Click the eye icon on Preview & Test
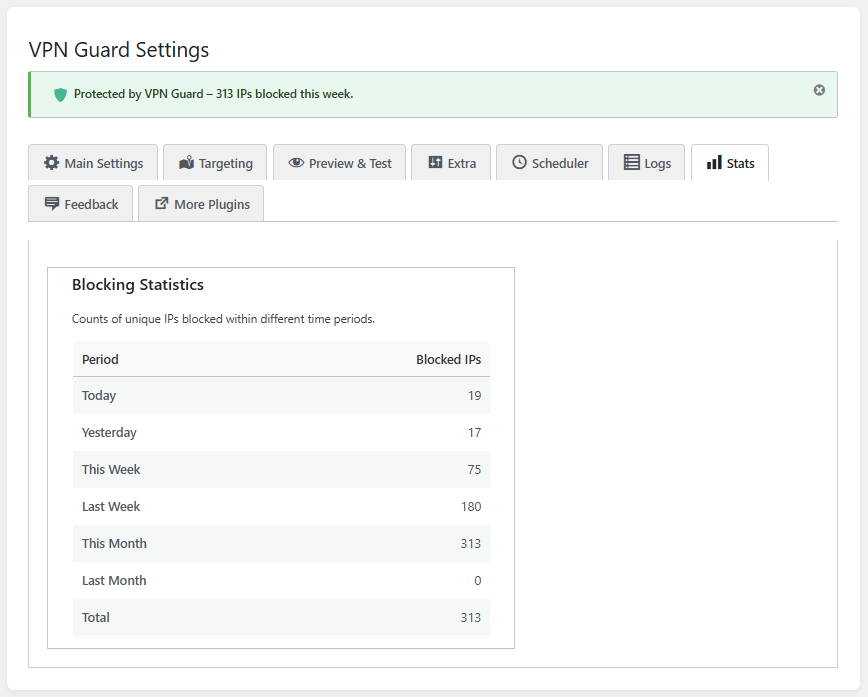The height and width of the screenshot is (697, 868). click(x=296, y=163)
